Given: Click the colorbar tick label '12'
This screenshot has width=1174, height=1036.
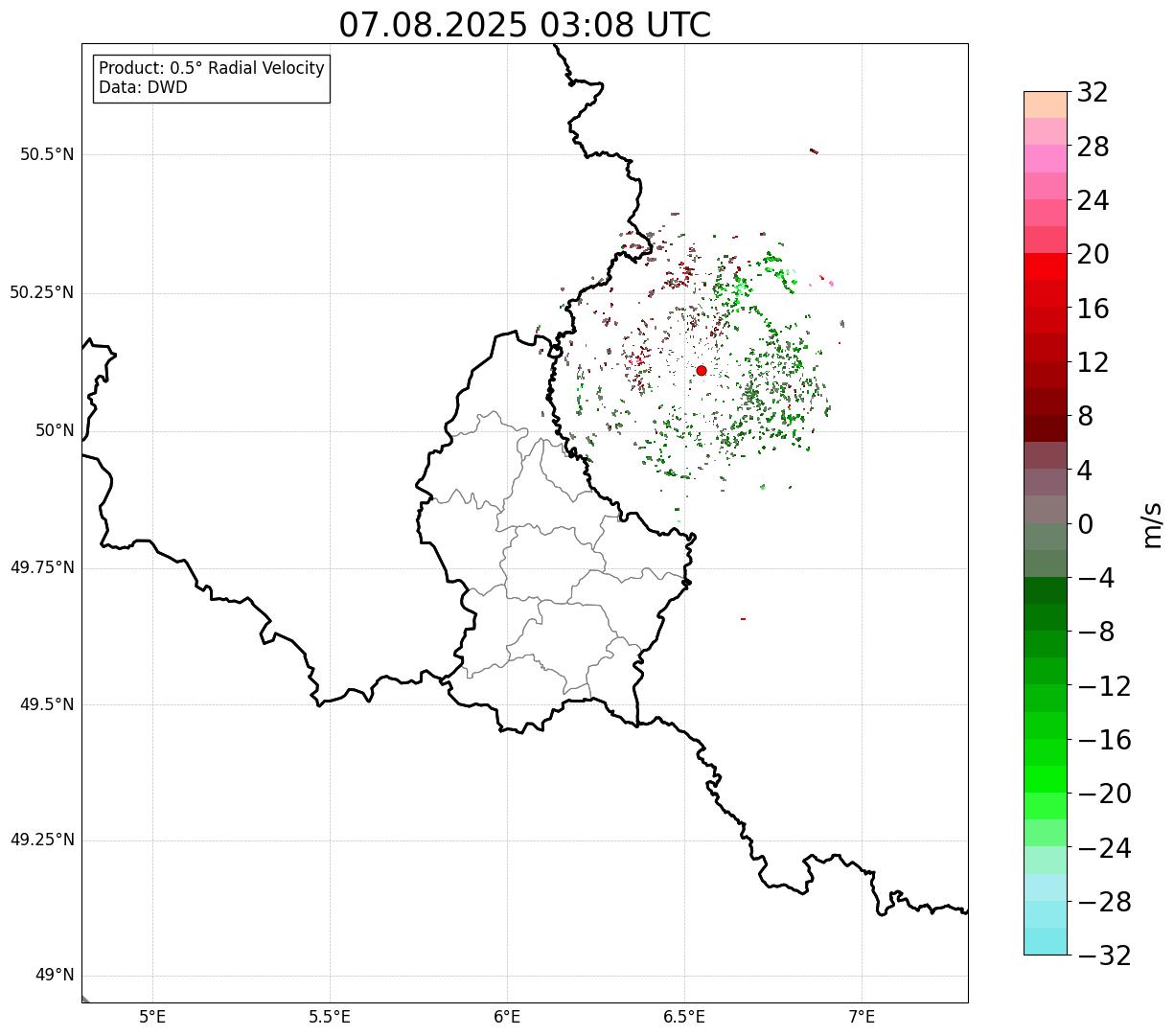Looking at the screenshot, I should click(1093, 362).
